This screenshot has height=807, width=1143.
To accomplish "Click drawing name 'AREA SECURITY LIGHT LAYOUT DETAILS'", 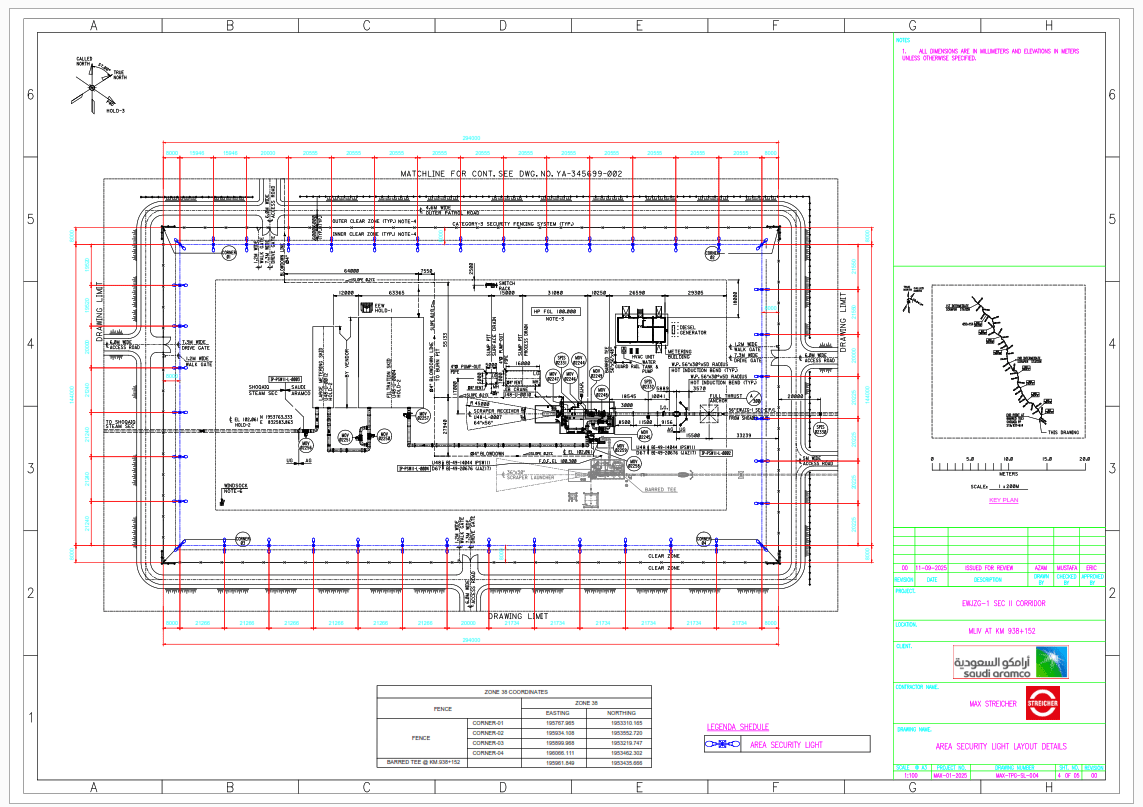I will point(1001,746).
